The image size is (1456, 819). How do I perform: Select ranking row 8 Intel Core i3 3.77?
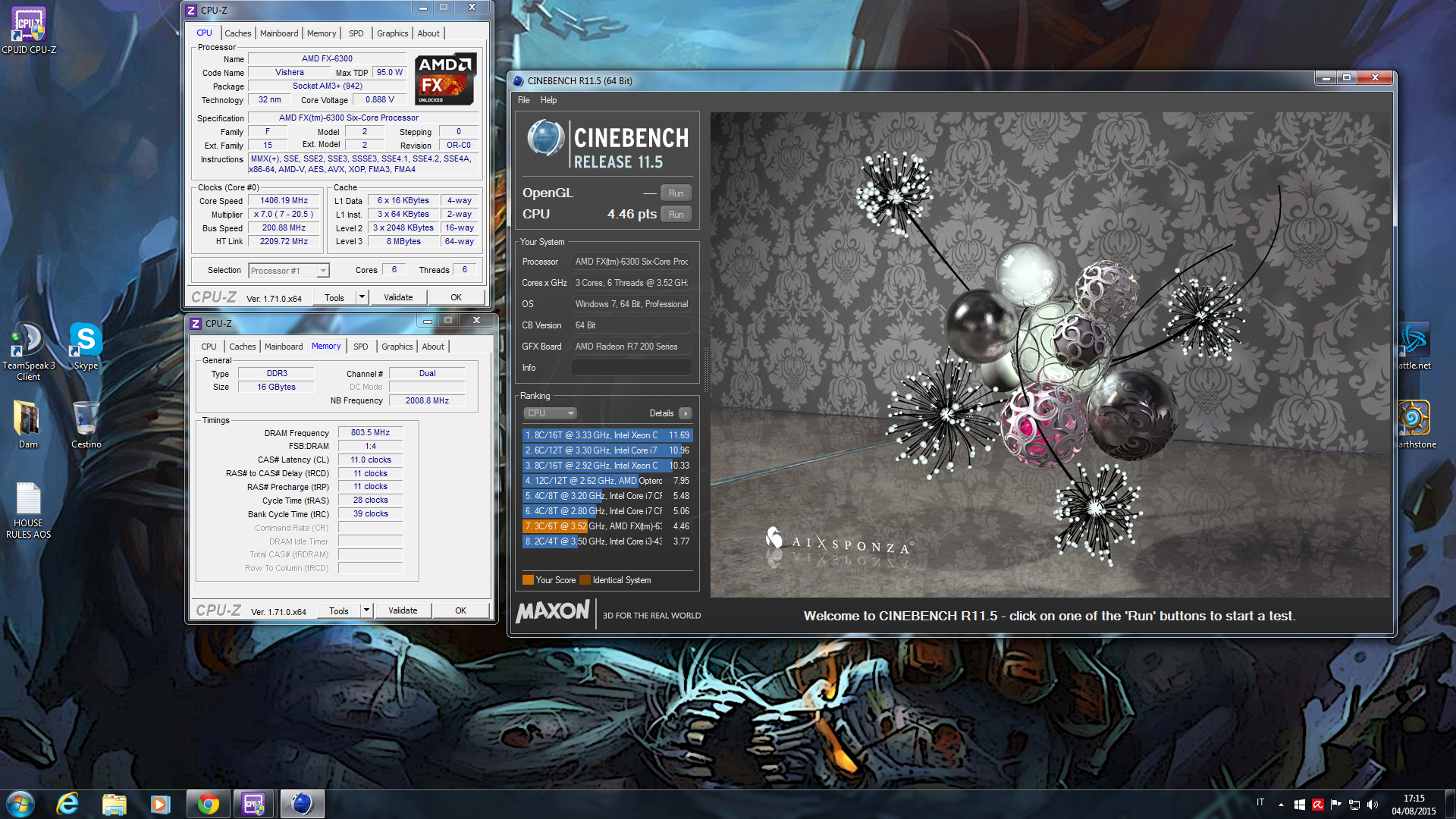(x=607, y=541)
